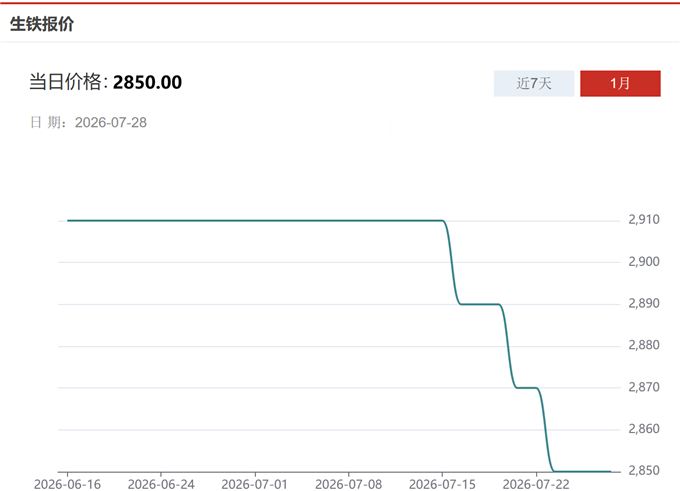This screenshot has width=680, height=491.
Task: Click the 2,880 y-axis label
Action: click(x=644, y=345)
